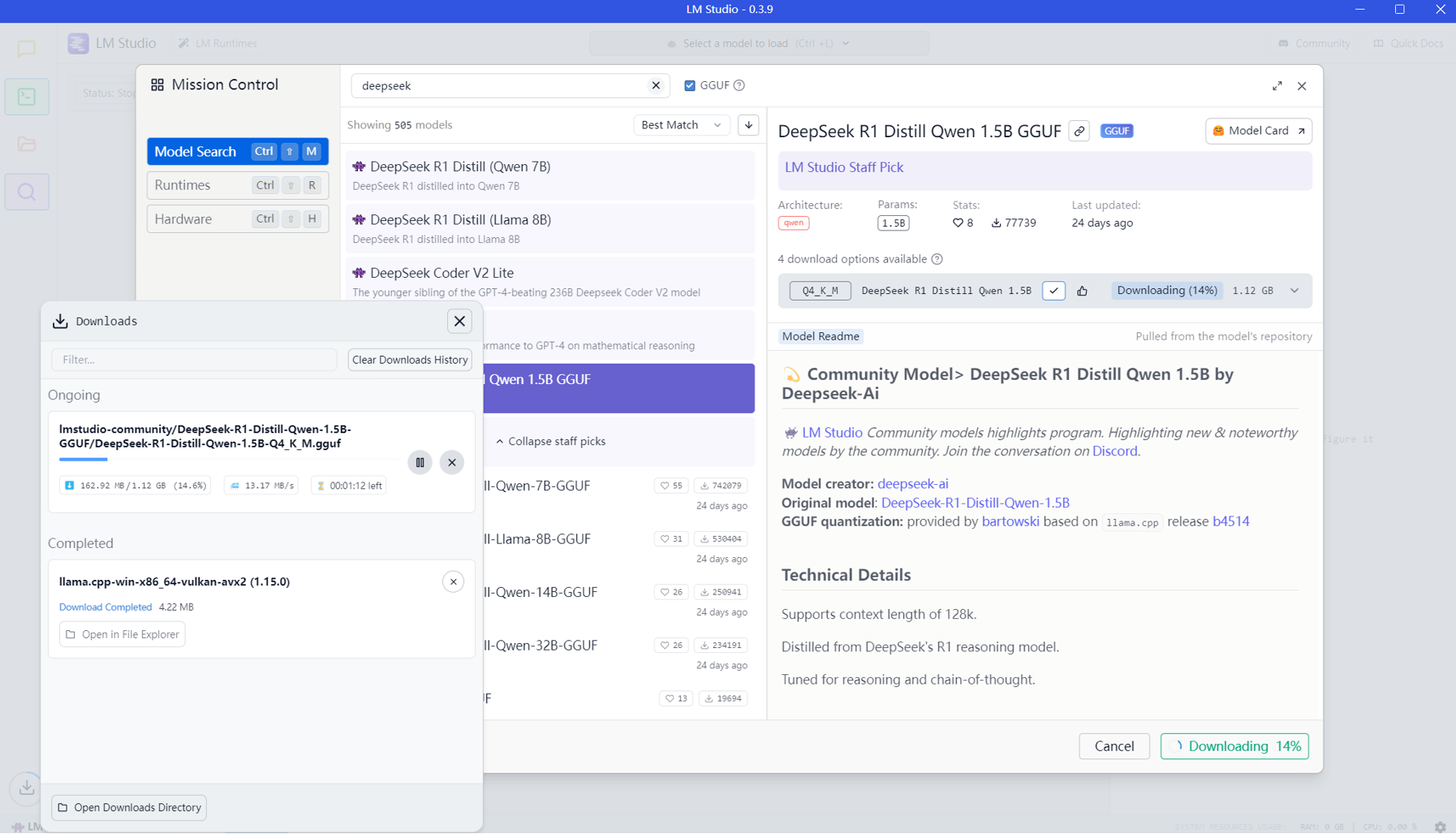This screenshot has height=834, width=1456.
Task: Click the 1.5B params tag
Action: (x=894, y=223)
